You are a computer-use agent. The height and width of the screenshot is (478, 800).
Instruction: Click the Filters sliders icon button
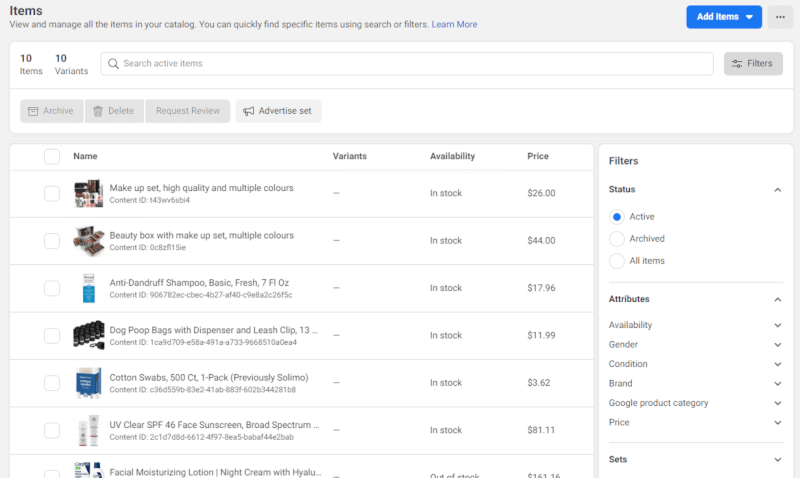point(753,64)
